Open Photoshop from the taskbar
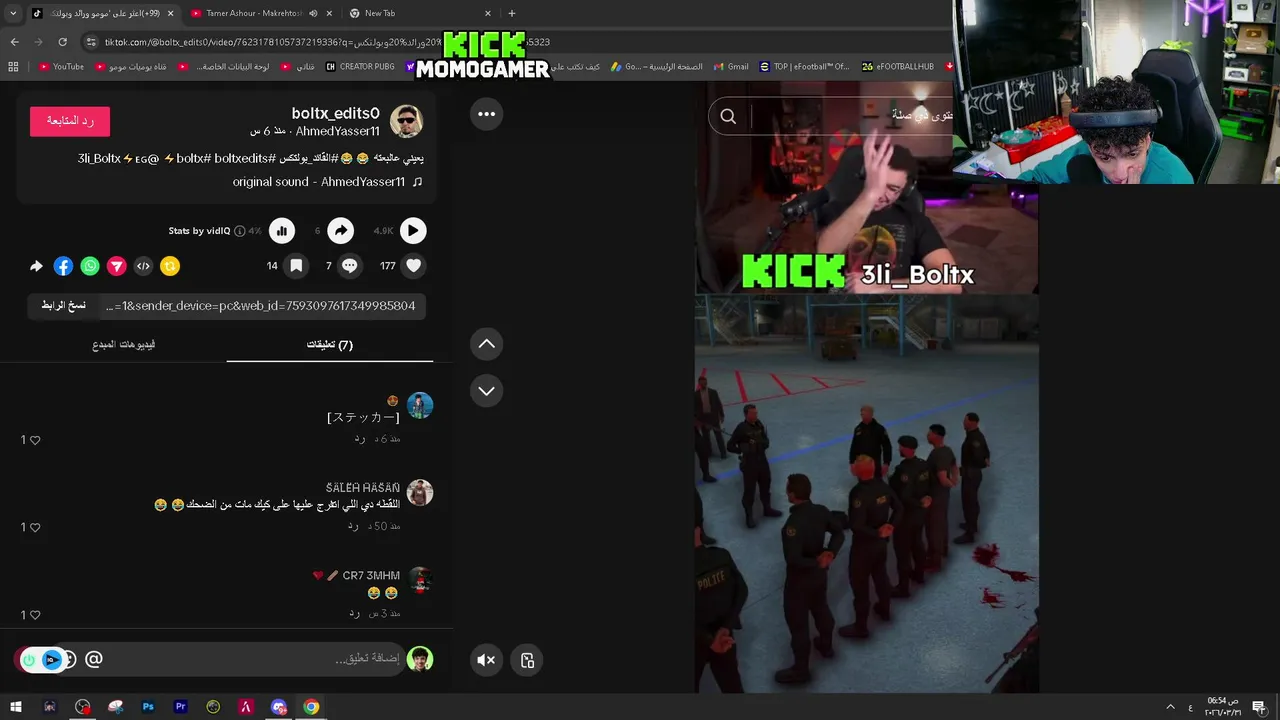The width and height of the screenshot is (1280, 720). (x=148, y=707)
